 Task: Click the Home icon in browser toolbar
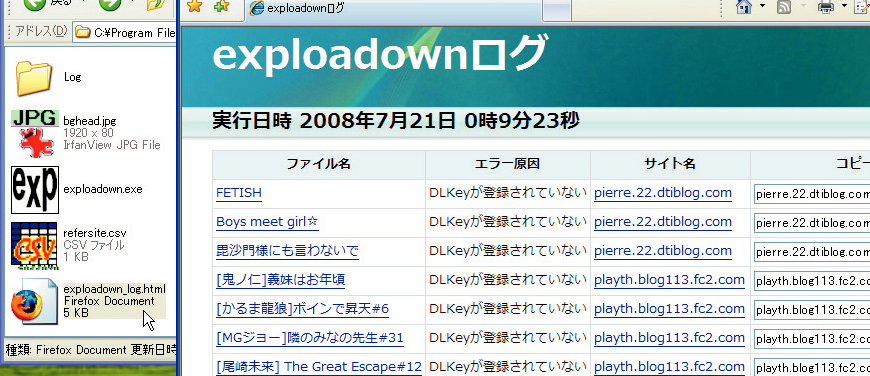pyautogui.click(x=744, y=6)
